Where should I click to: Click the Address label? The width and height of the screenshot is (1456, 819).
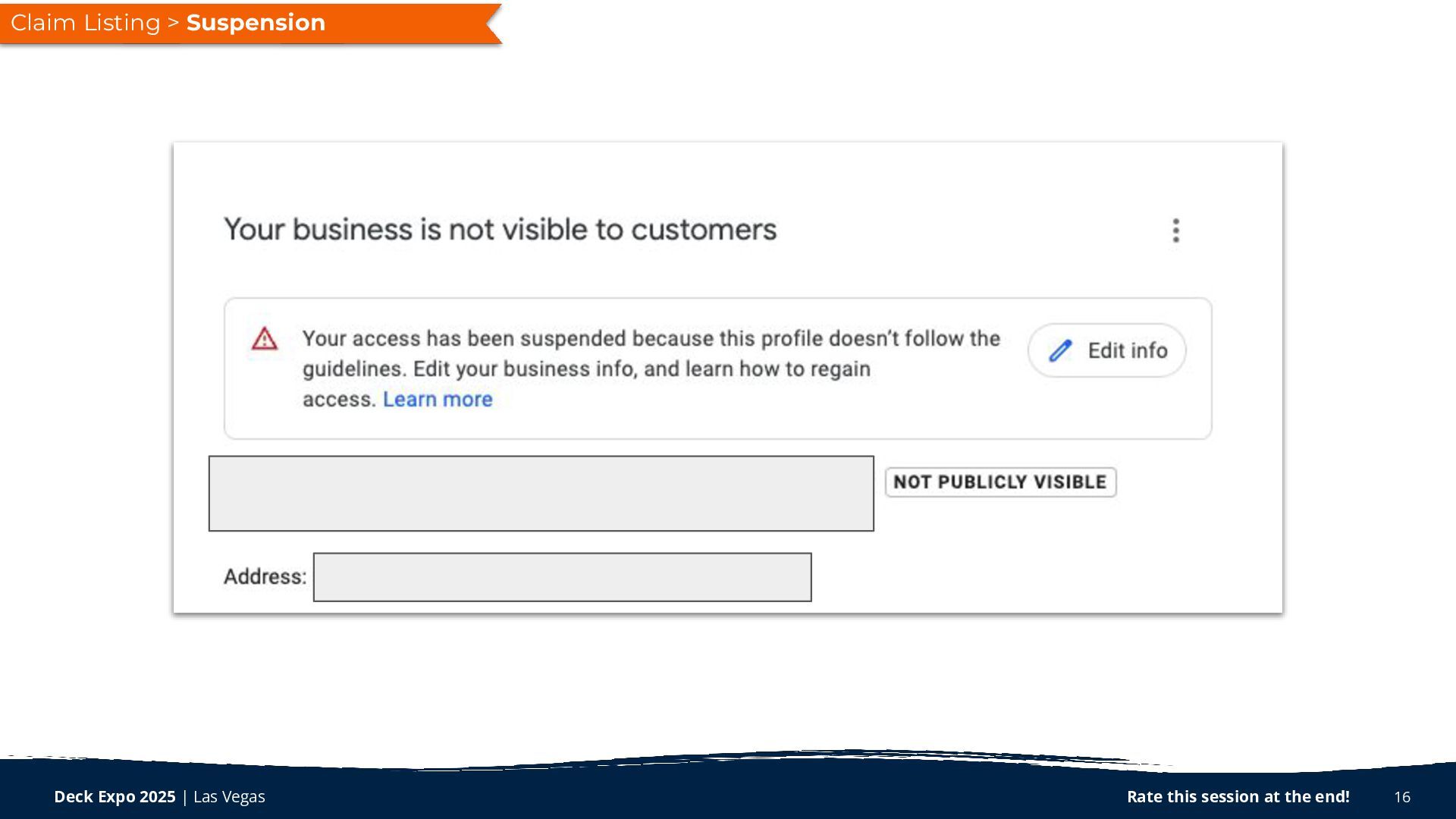click(265, 576)
